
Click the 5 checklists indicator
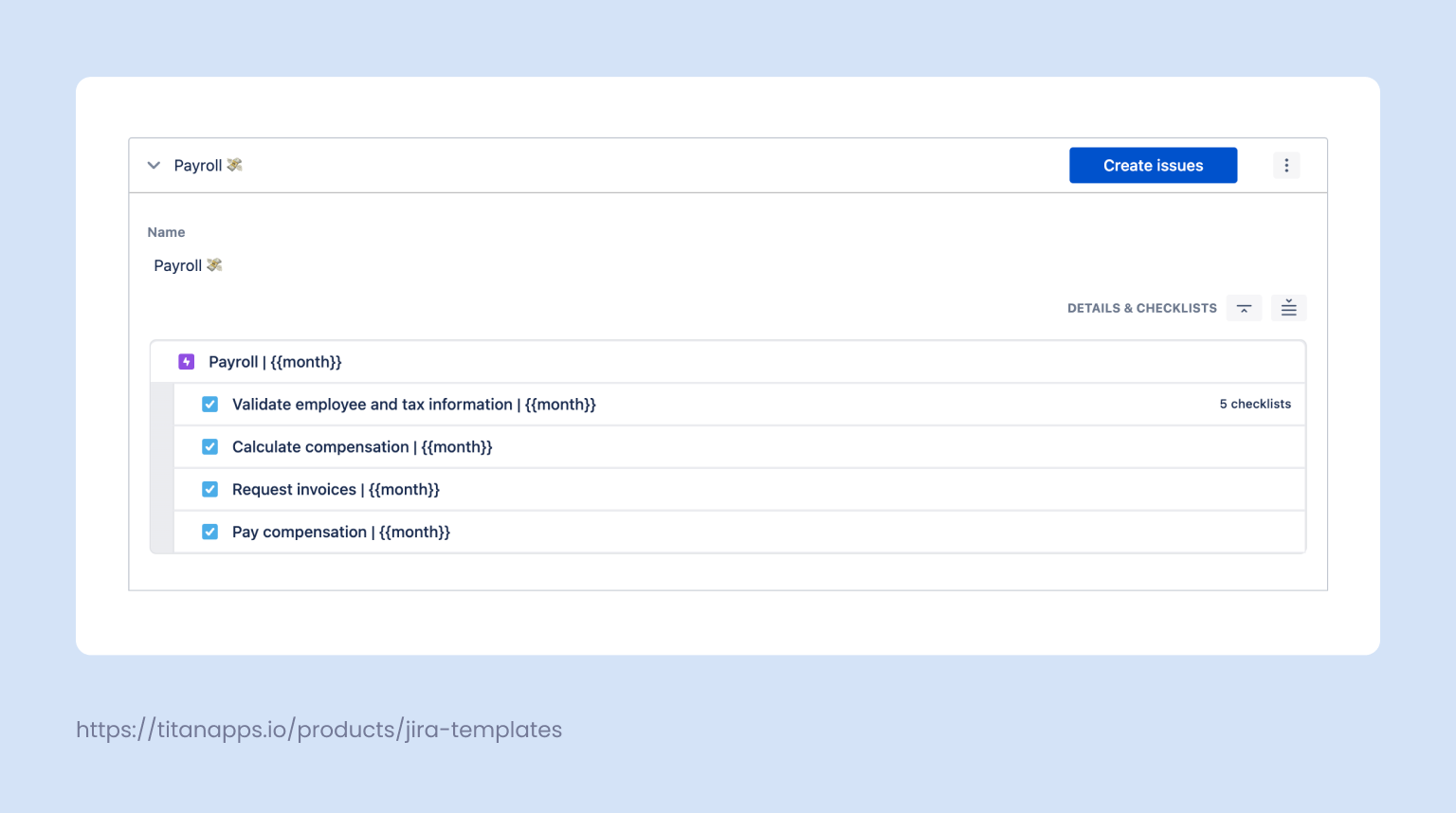click(1255, 404)
